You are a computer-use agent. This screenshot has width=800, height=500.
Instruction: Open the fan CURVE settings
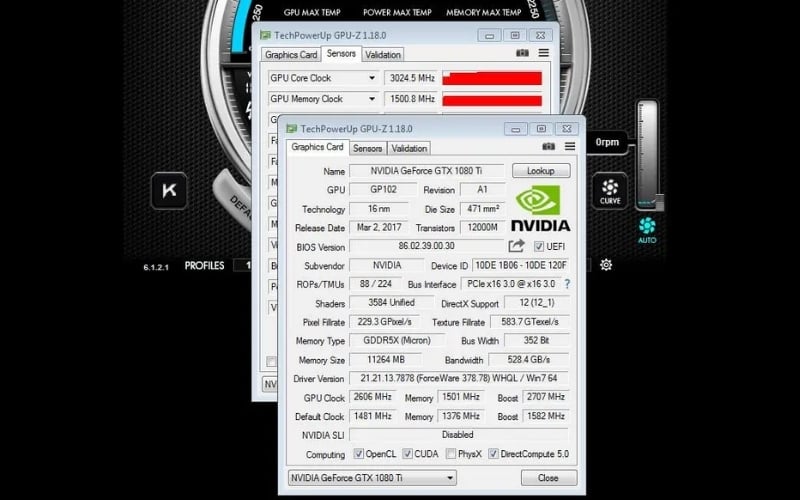pos(610,190)
